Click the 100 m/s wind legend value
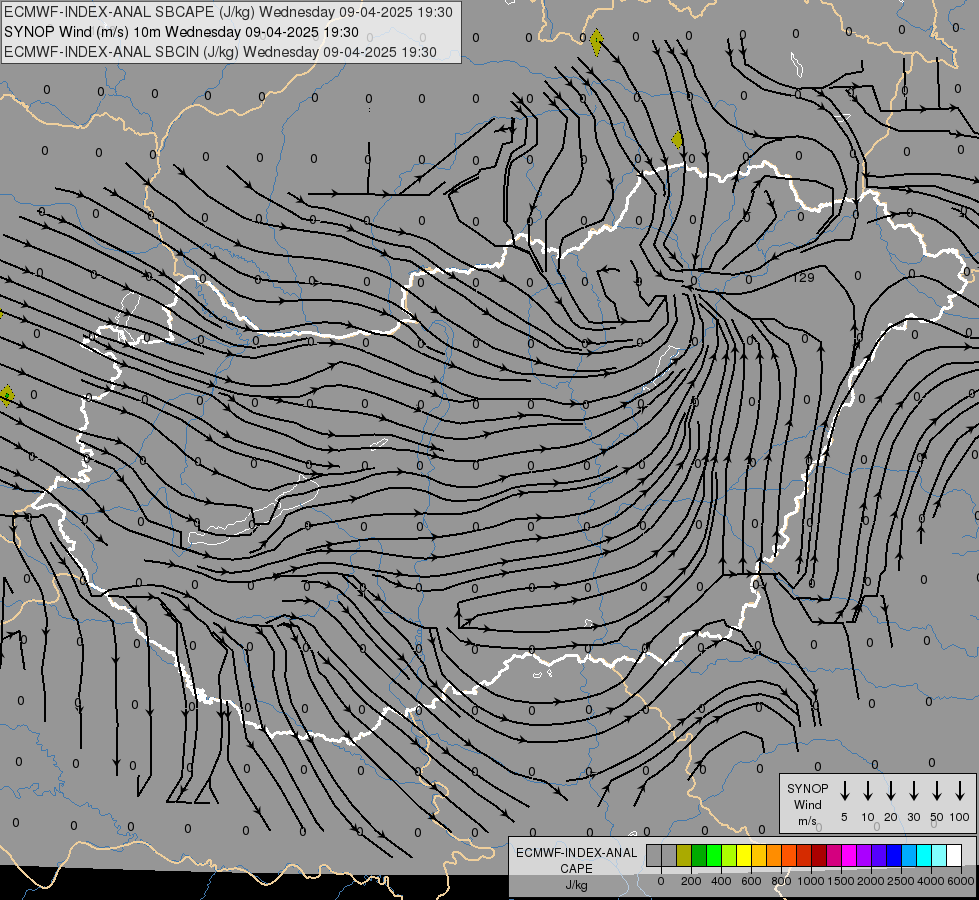Image resolution: width=979 pixels, height=900 pixels. pos(960,817)
